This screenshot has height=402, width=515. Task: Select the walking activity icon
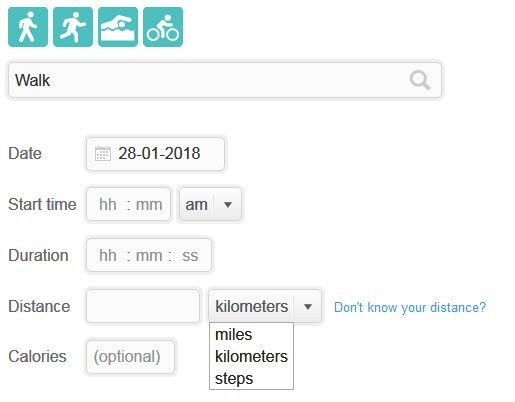(28, 27)
